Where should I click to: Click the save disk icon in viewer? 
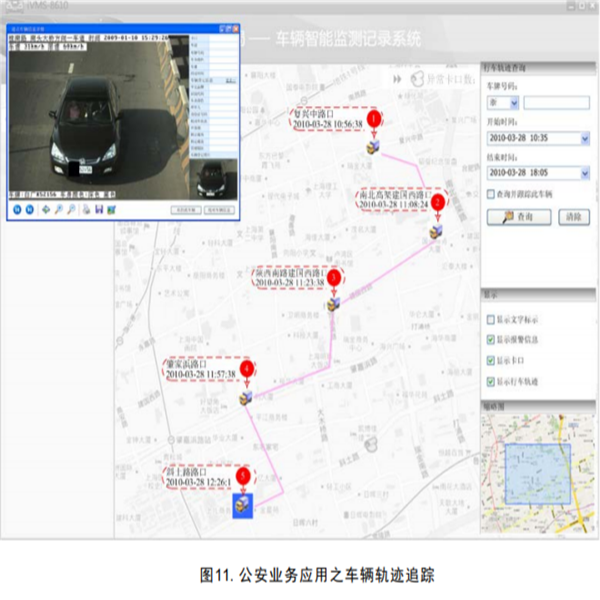tap(99, 210)
